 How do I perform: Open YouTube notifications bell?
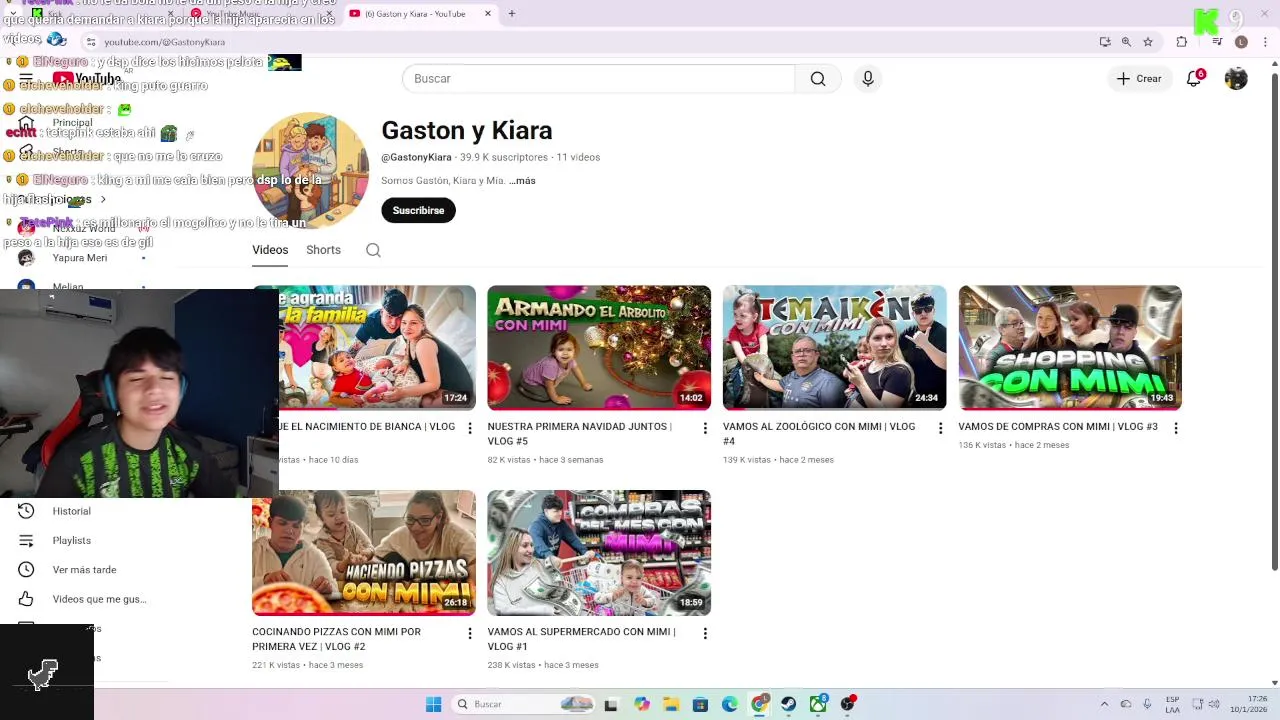1194,79
